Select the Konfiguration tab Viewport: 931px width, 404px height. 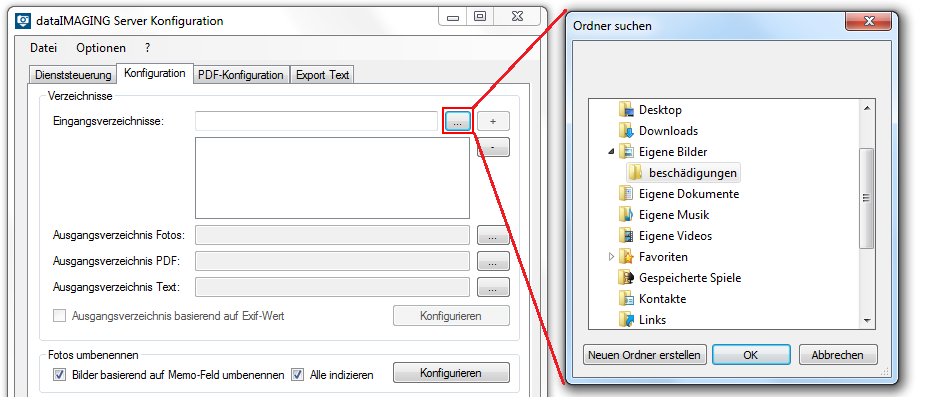tap(155, 74)
